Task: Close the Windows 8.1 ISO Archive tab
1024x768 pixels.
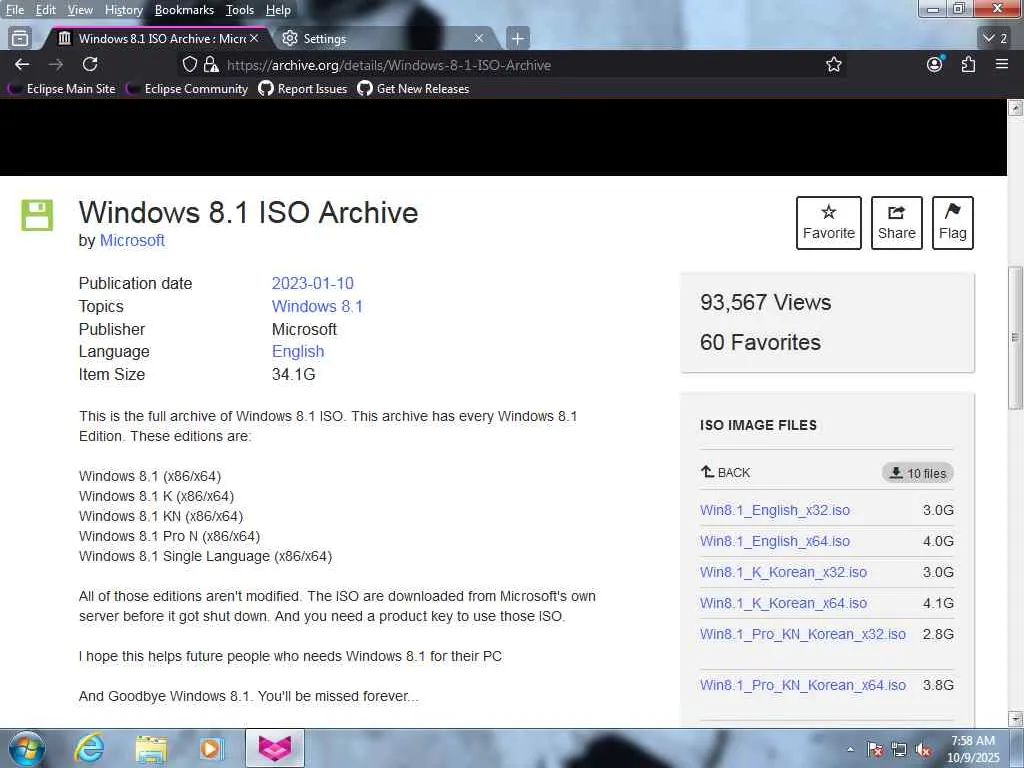Action: pos(254,39)
